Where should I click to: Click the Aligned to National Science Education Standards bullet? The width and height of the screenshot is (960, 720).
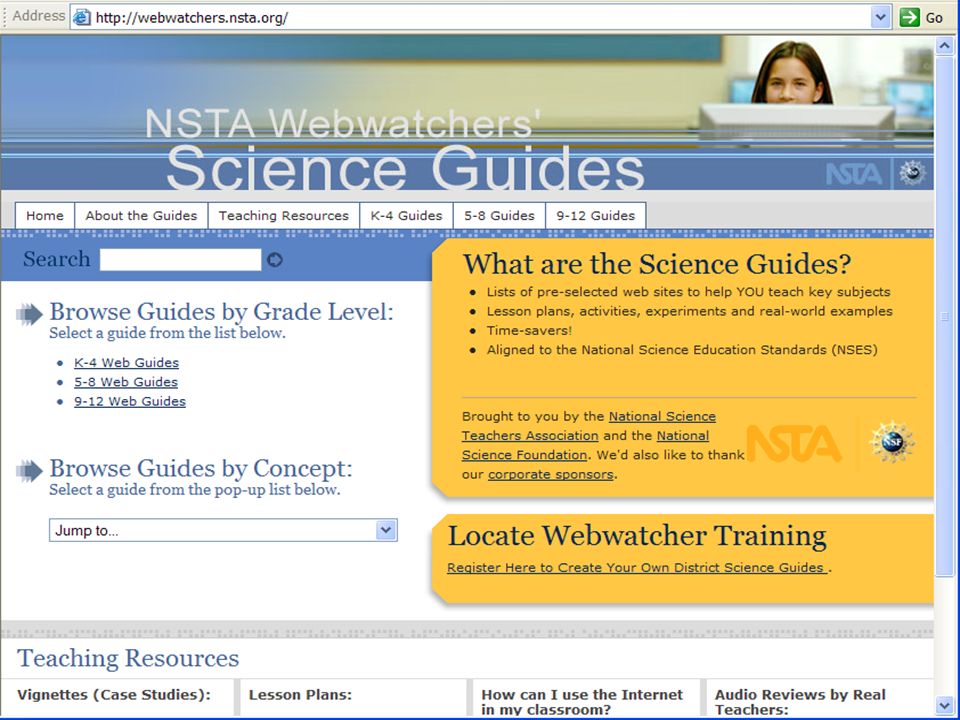click(x=682, y=350)
